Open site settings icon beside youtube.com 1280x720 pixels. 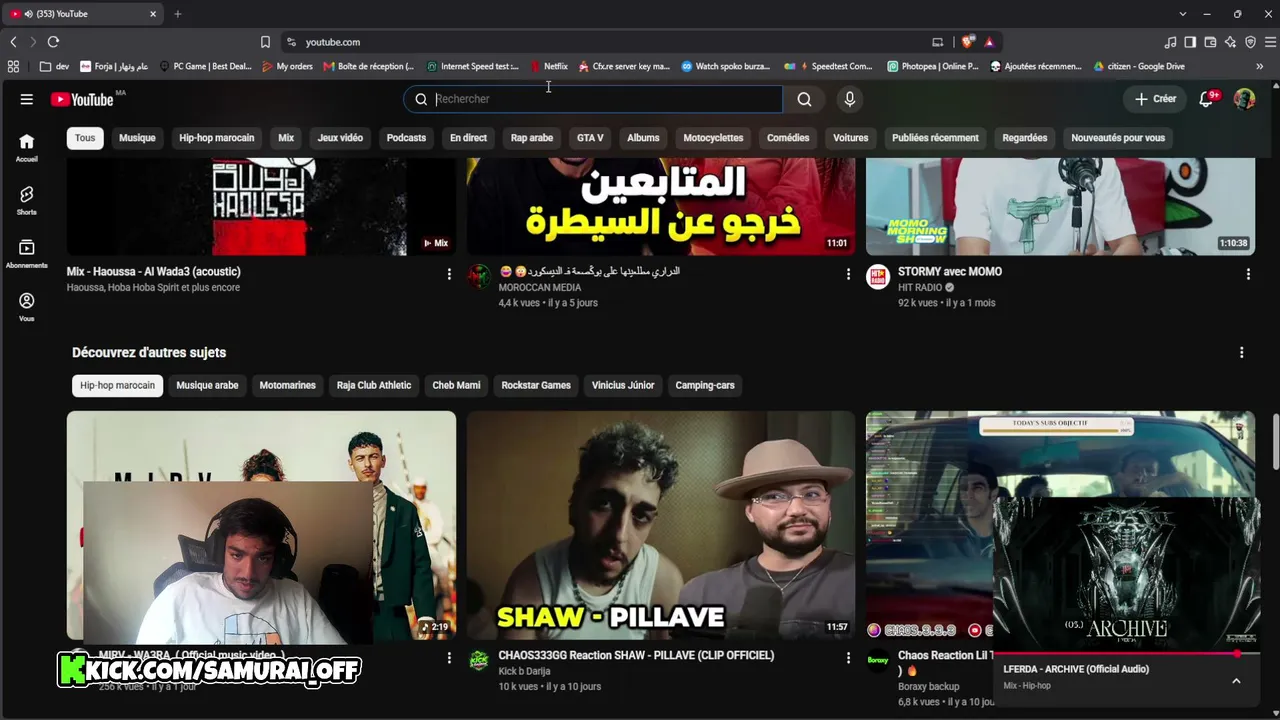coord(291,42)
